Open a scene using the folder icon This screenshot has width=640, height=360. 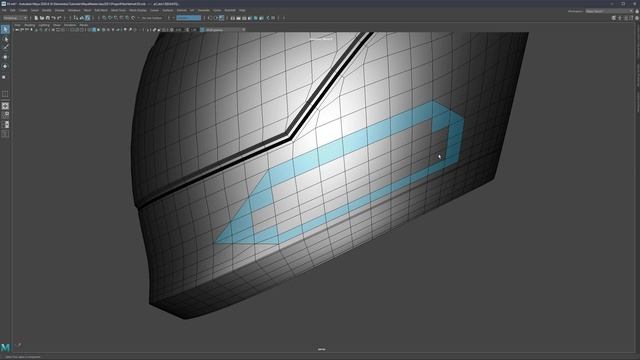[x=42, y=18]
